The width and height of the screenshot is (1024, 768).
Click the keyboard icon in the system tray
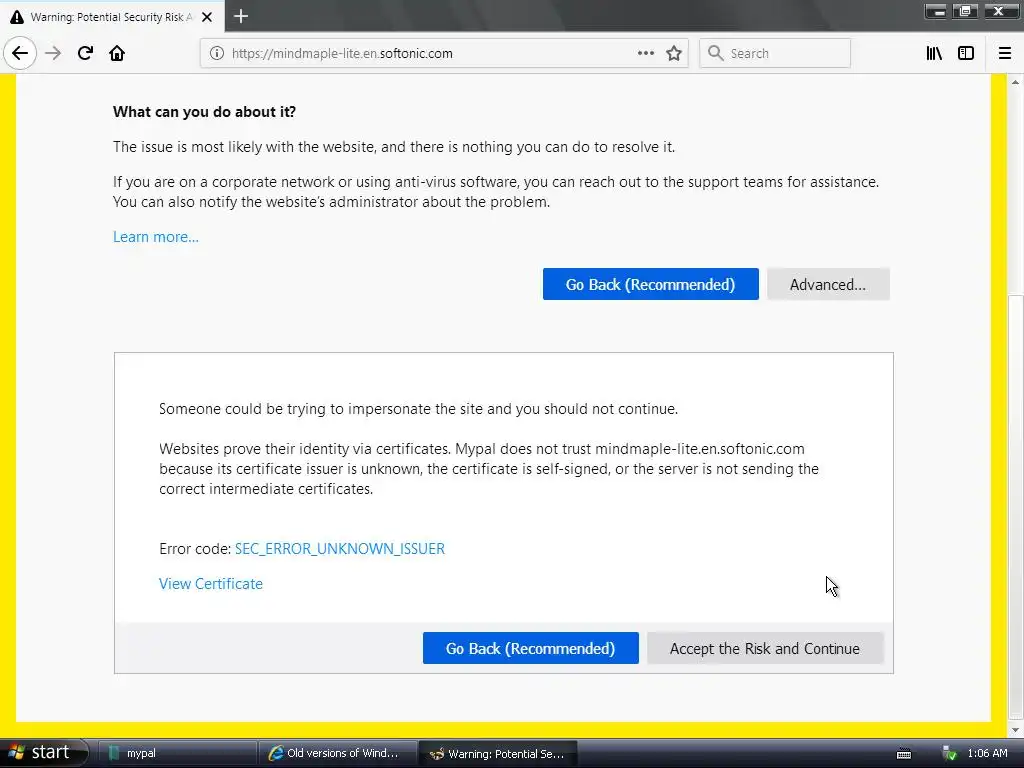(904, 754)
